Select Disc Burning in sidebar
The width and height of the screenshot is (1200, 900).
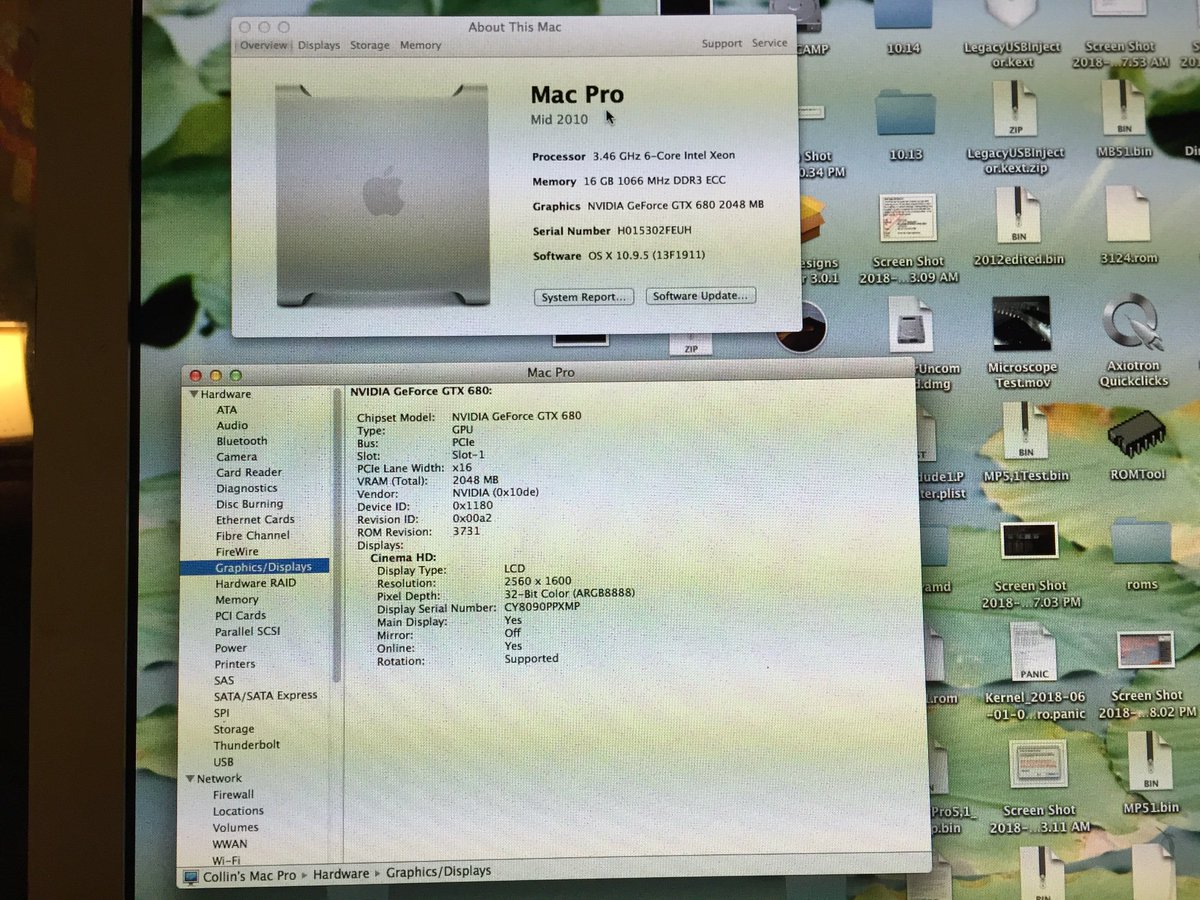[x=250, y=505]
